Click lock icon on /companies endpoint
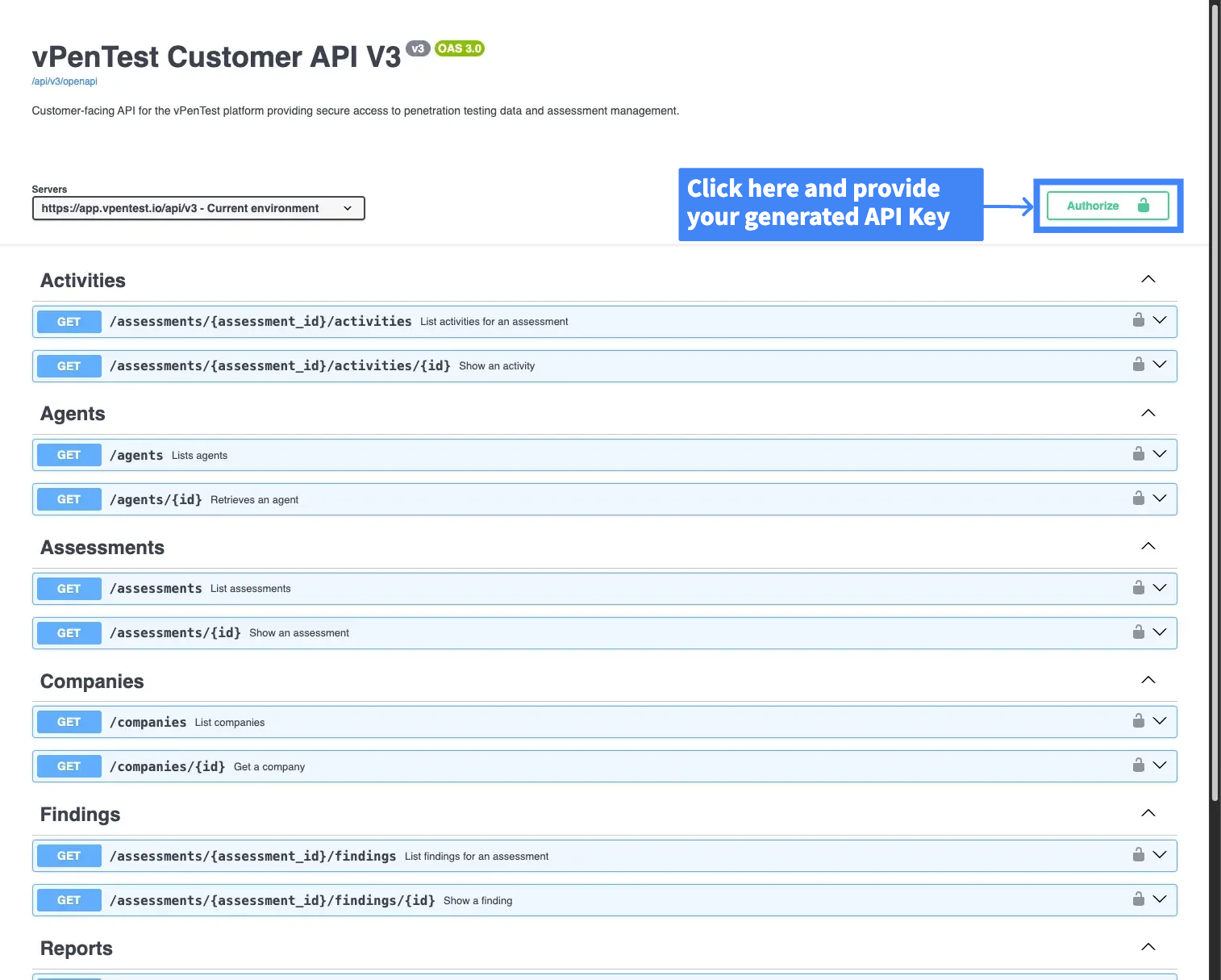 1138,721
